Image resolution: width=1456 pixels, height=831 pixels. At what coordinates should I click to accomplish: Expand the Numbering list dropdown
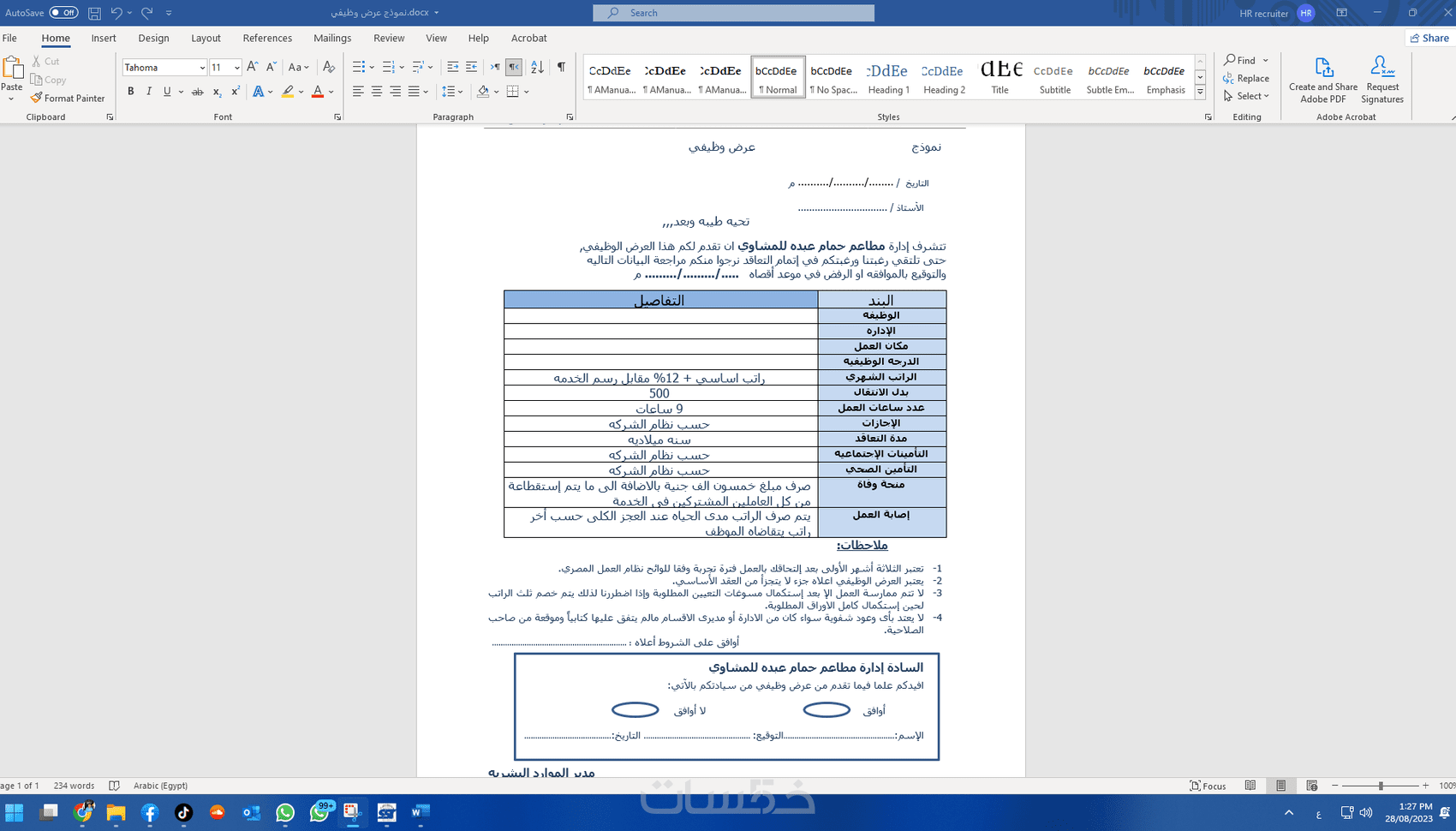point(401,67)
